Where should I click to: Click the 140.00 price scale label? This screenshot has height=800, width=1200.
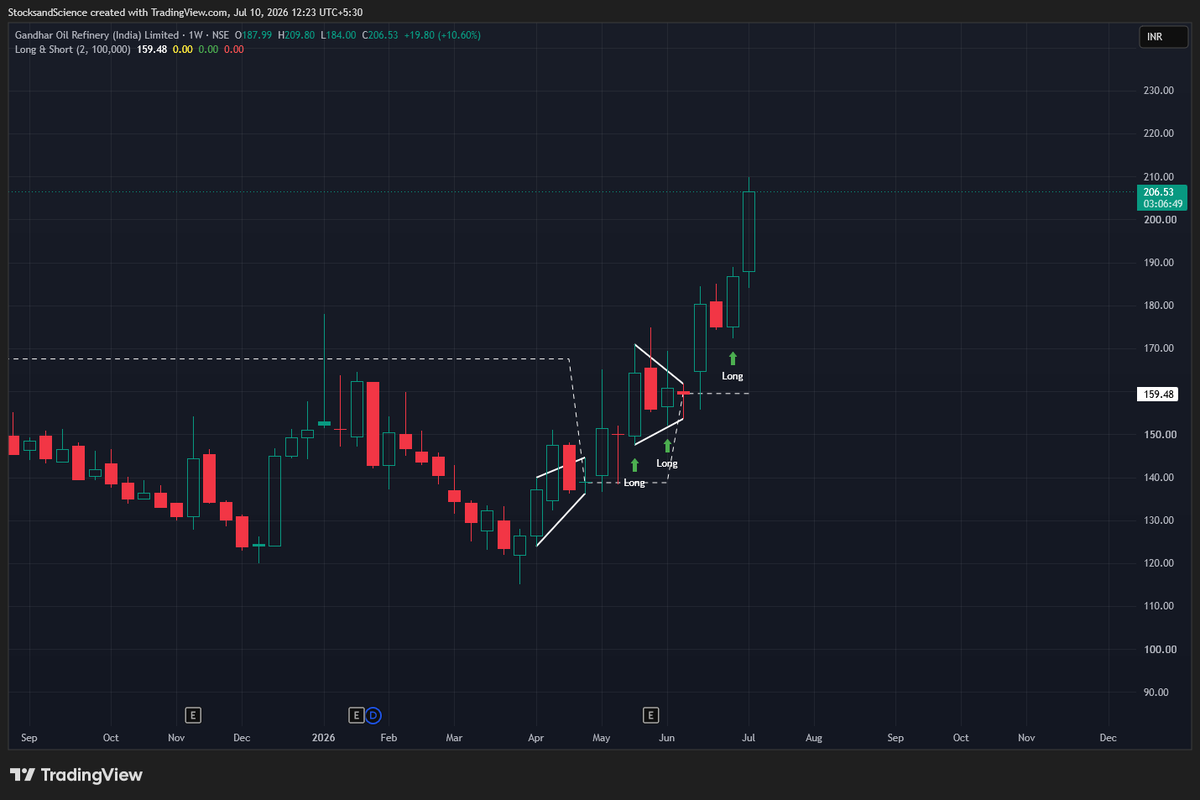[x=1158, y=478]
